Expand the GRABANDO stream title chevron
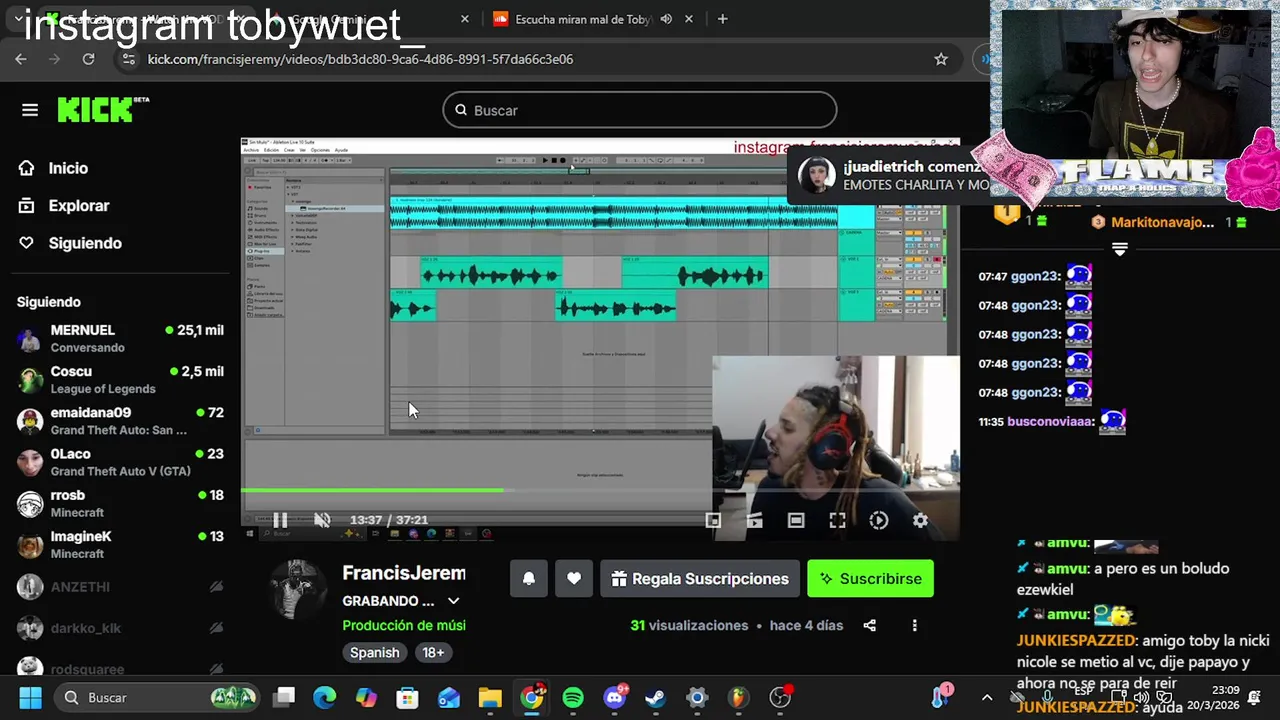This screenshot has width=1280, height=720. [453, 601]
